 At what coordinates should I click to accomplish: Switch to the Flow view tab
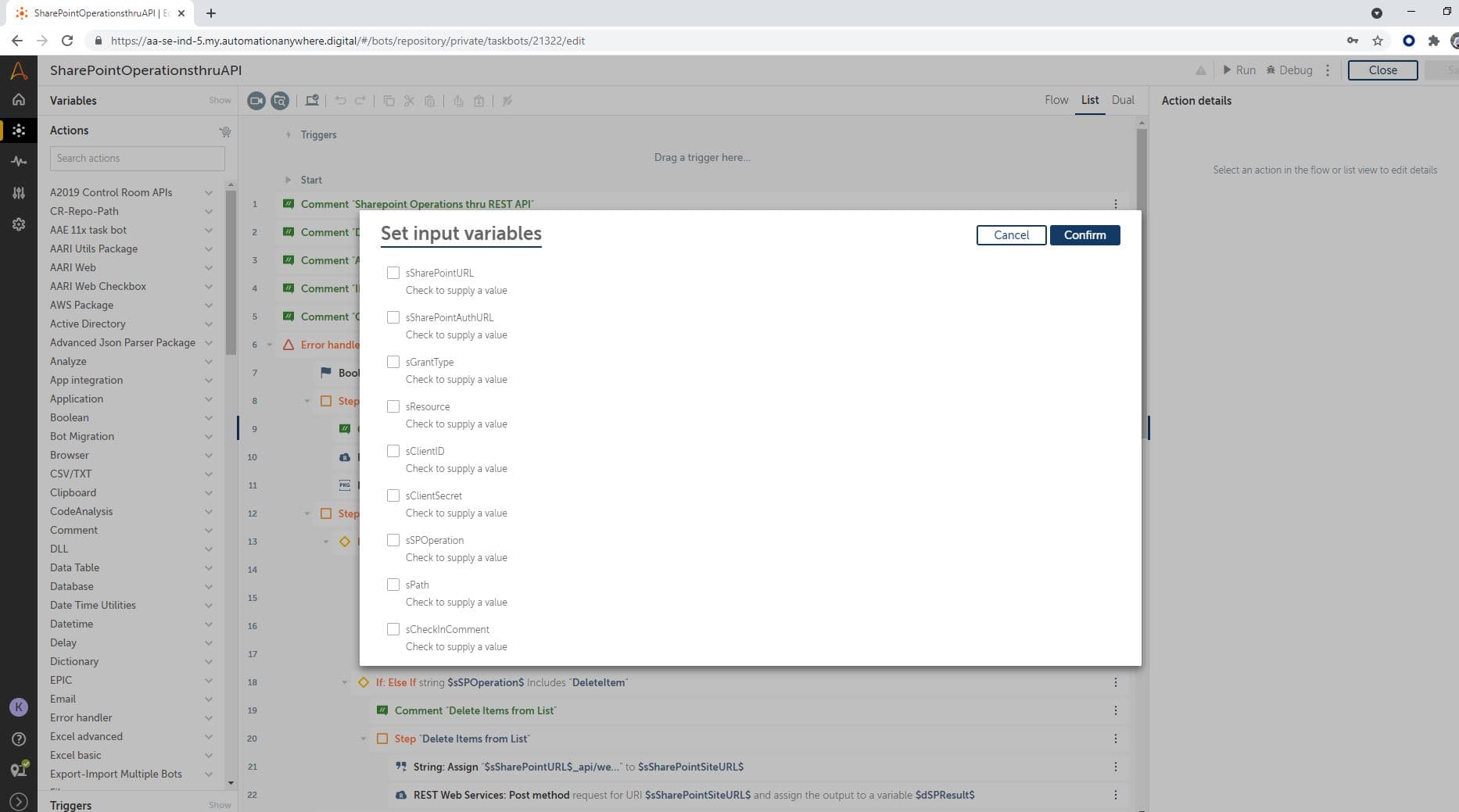[1056, 100]
